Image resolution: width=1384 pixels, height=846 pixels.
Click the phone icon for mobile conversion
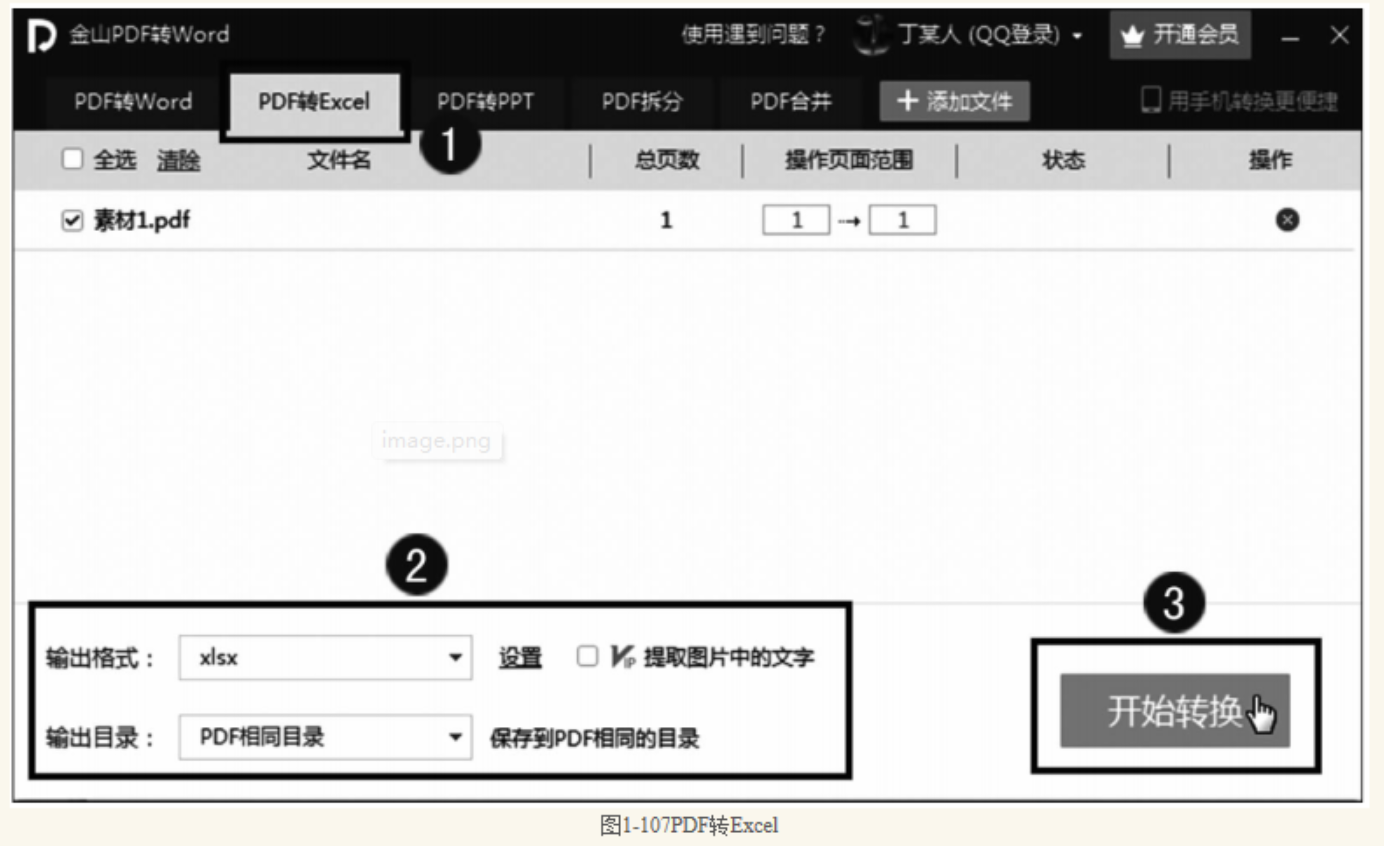click(x=1150, y=100)
